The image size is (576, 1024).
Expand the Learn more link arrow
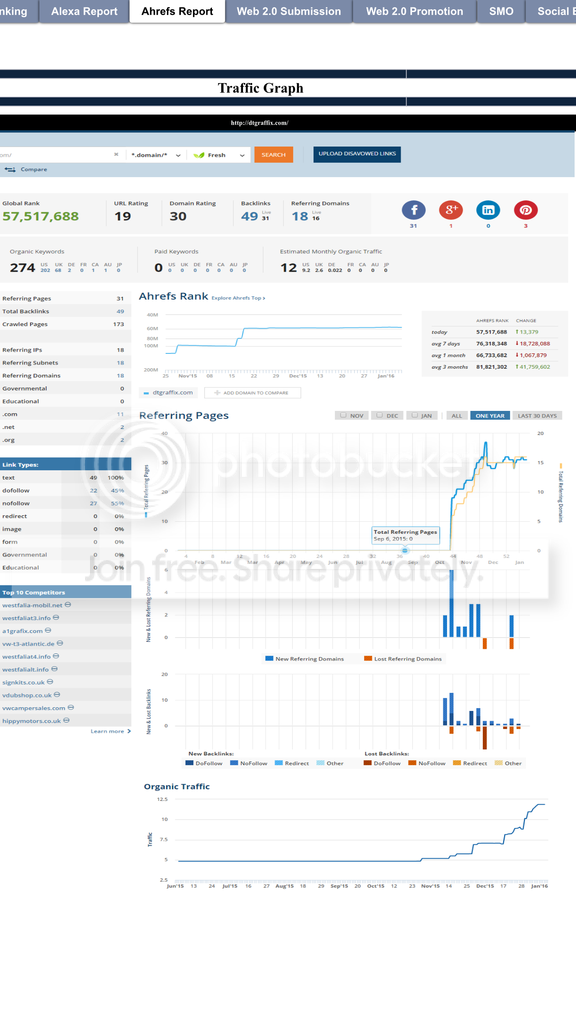tap(129, 731)
